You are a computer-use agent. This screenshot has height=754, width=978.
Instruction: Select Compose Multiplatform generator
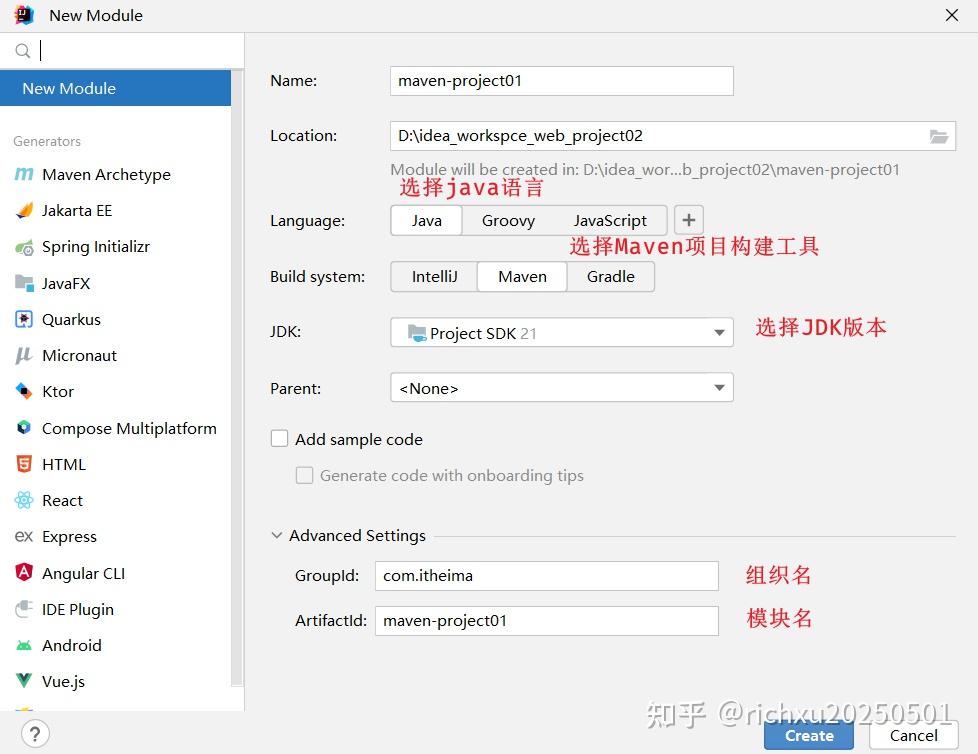129,428
